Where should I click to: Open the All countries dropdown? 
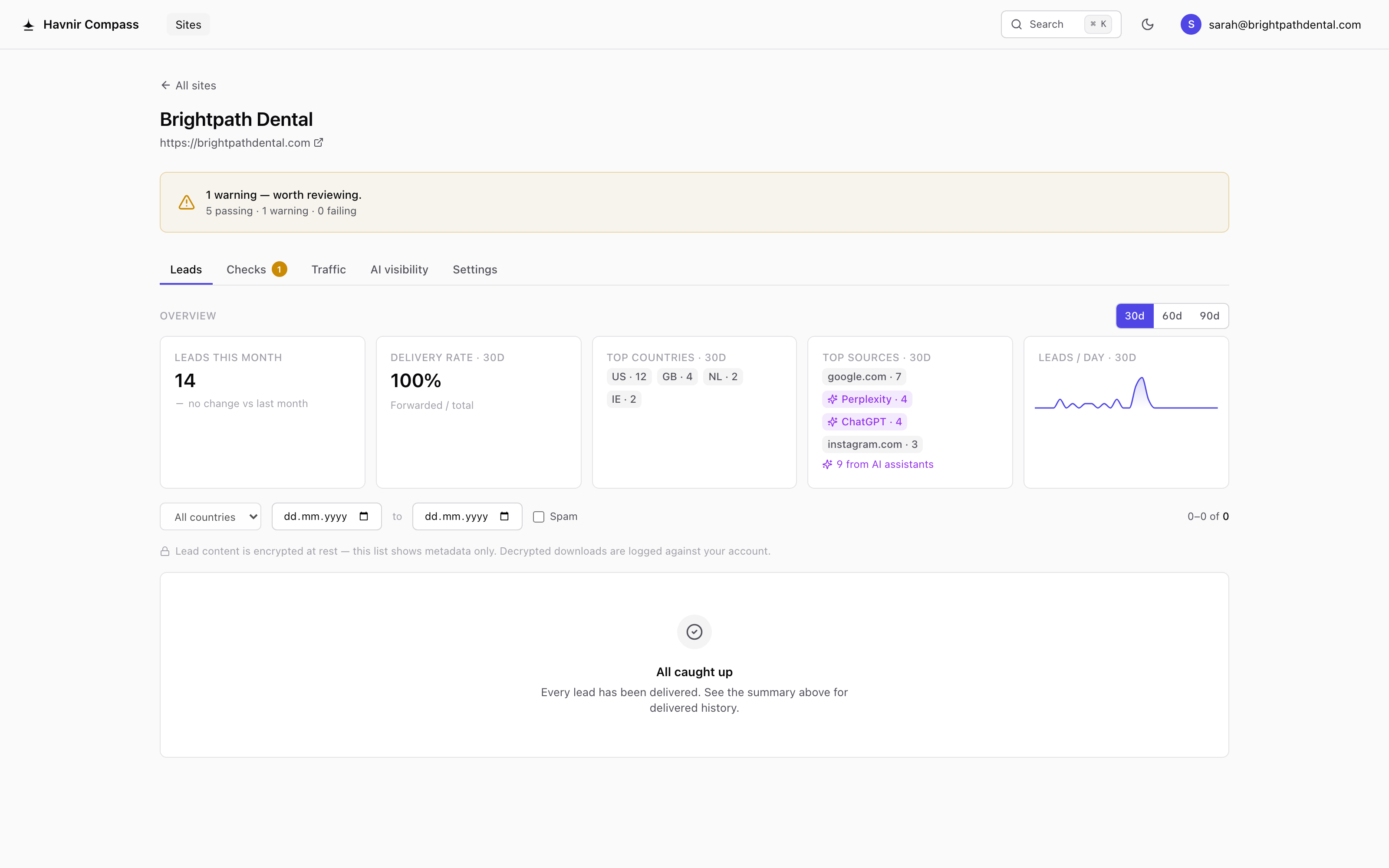coord(211,516)
